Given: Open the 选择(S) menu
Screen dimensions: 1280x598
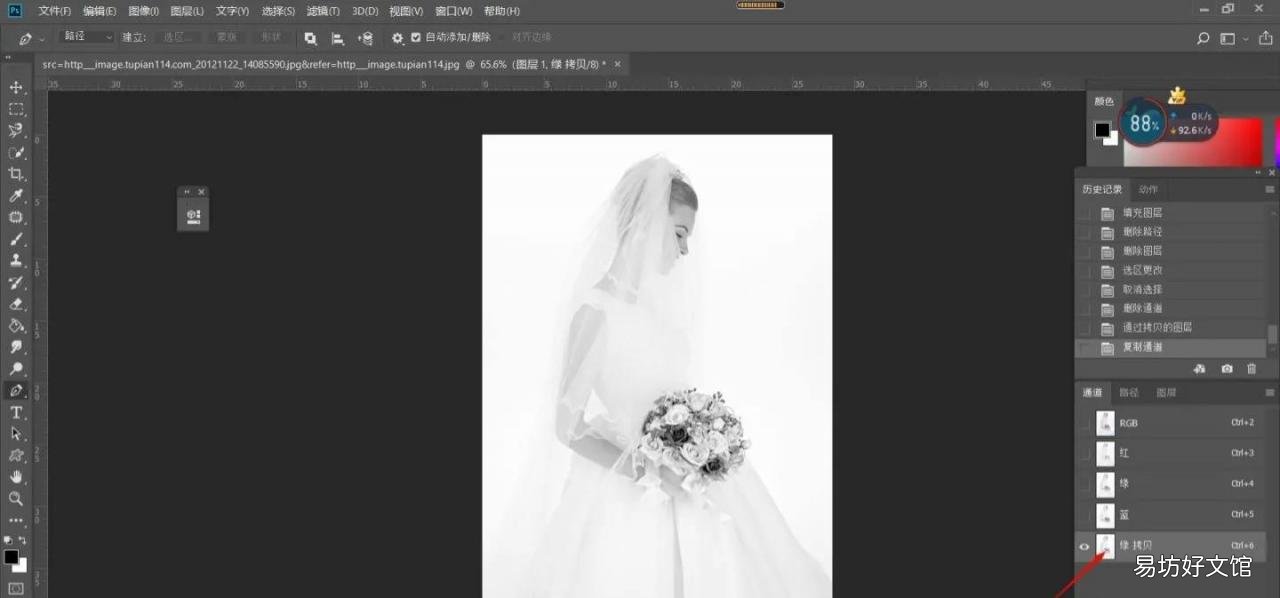Looking at the screenshot, I should click(x=278, y=11).
